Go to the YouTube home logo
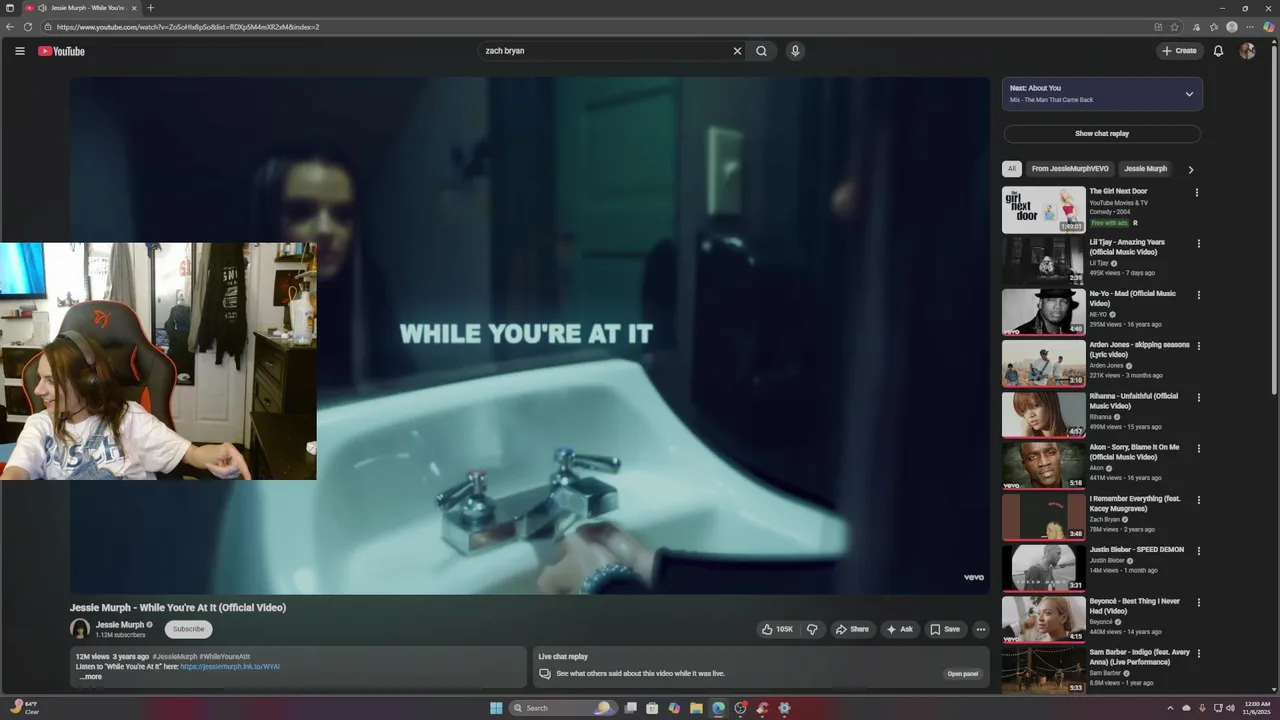This screenshot has width=1280, height=720. (62, 51)
